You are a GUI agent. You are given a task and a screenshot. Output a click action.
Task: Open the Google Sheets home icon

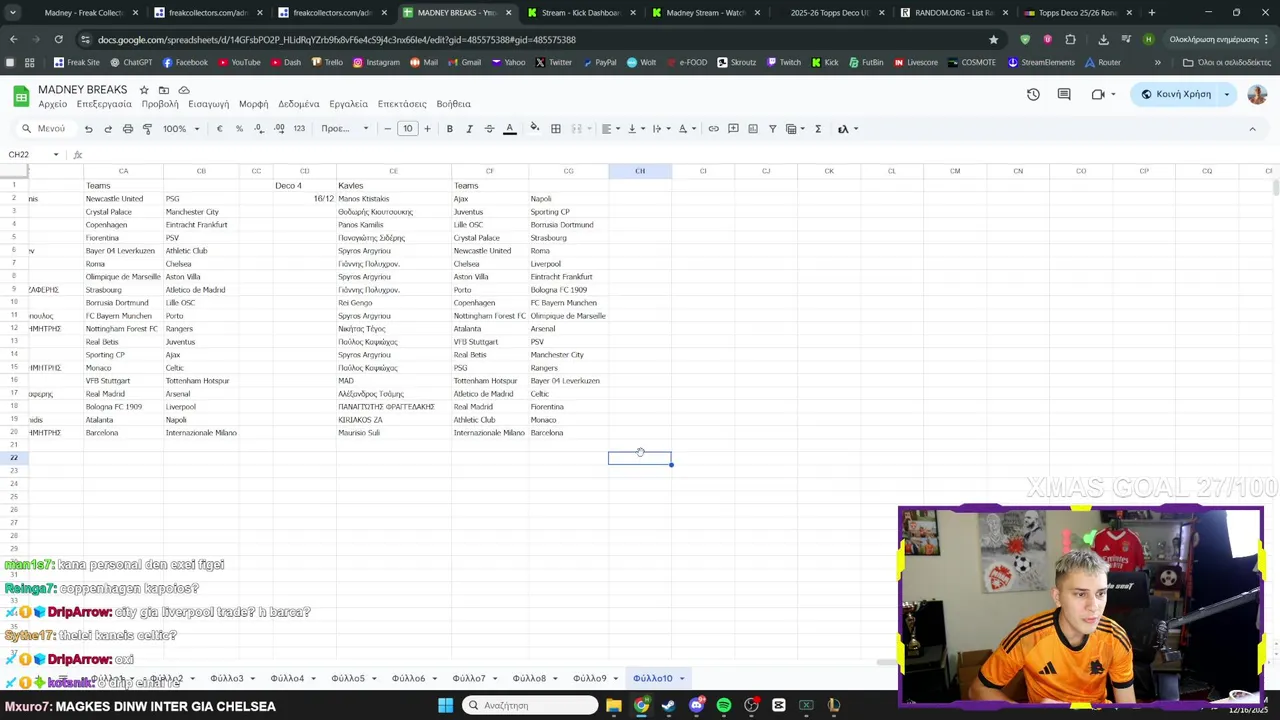[21, 96]
